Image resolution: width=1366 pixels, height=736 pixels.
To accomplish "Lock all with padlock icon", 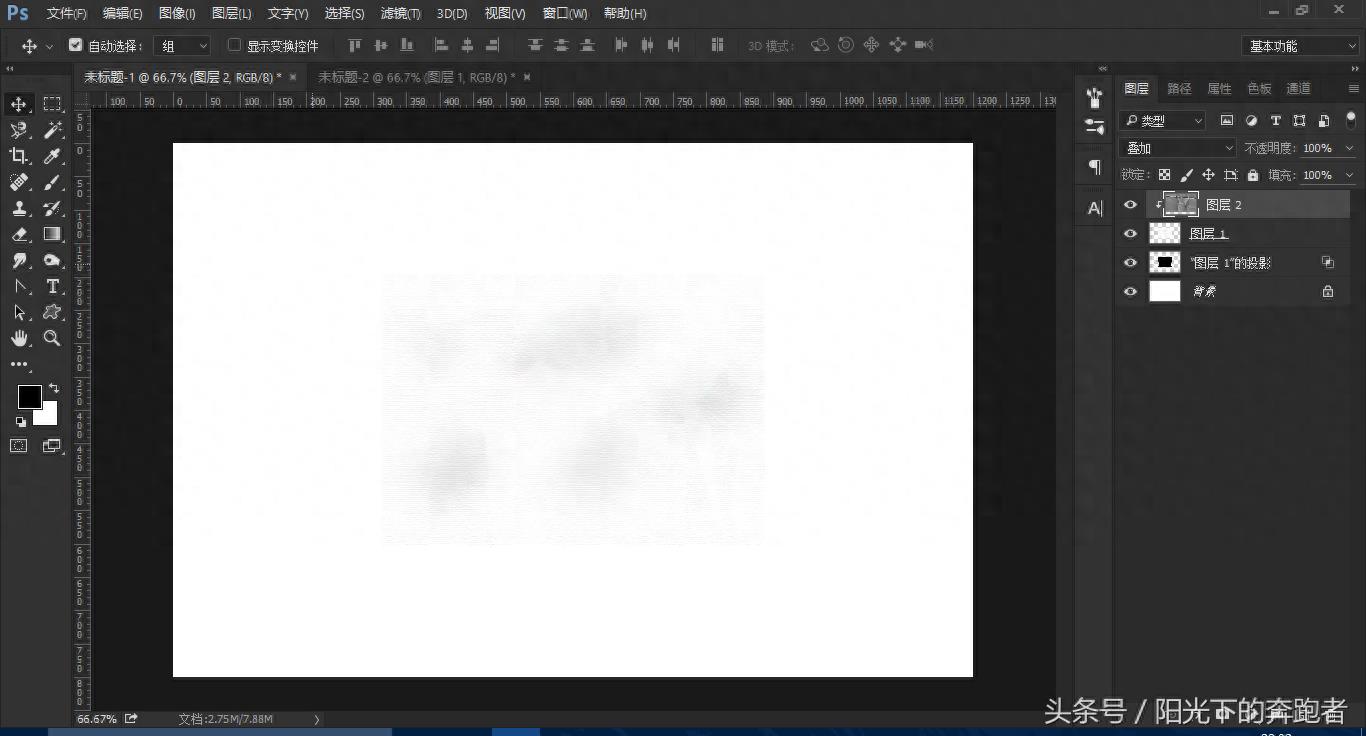I will [x=1252, y=175].
